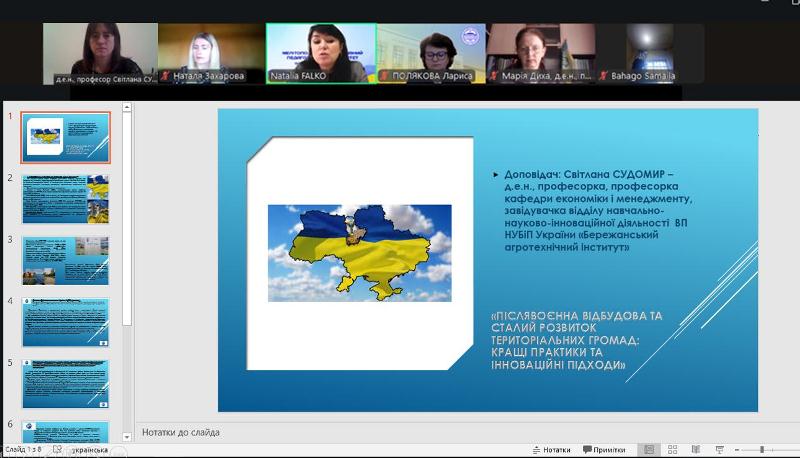
Task: Open Slide Sorter view icon
Action: (x=672, y=450)
